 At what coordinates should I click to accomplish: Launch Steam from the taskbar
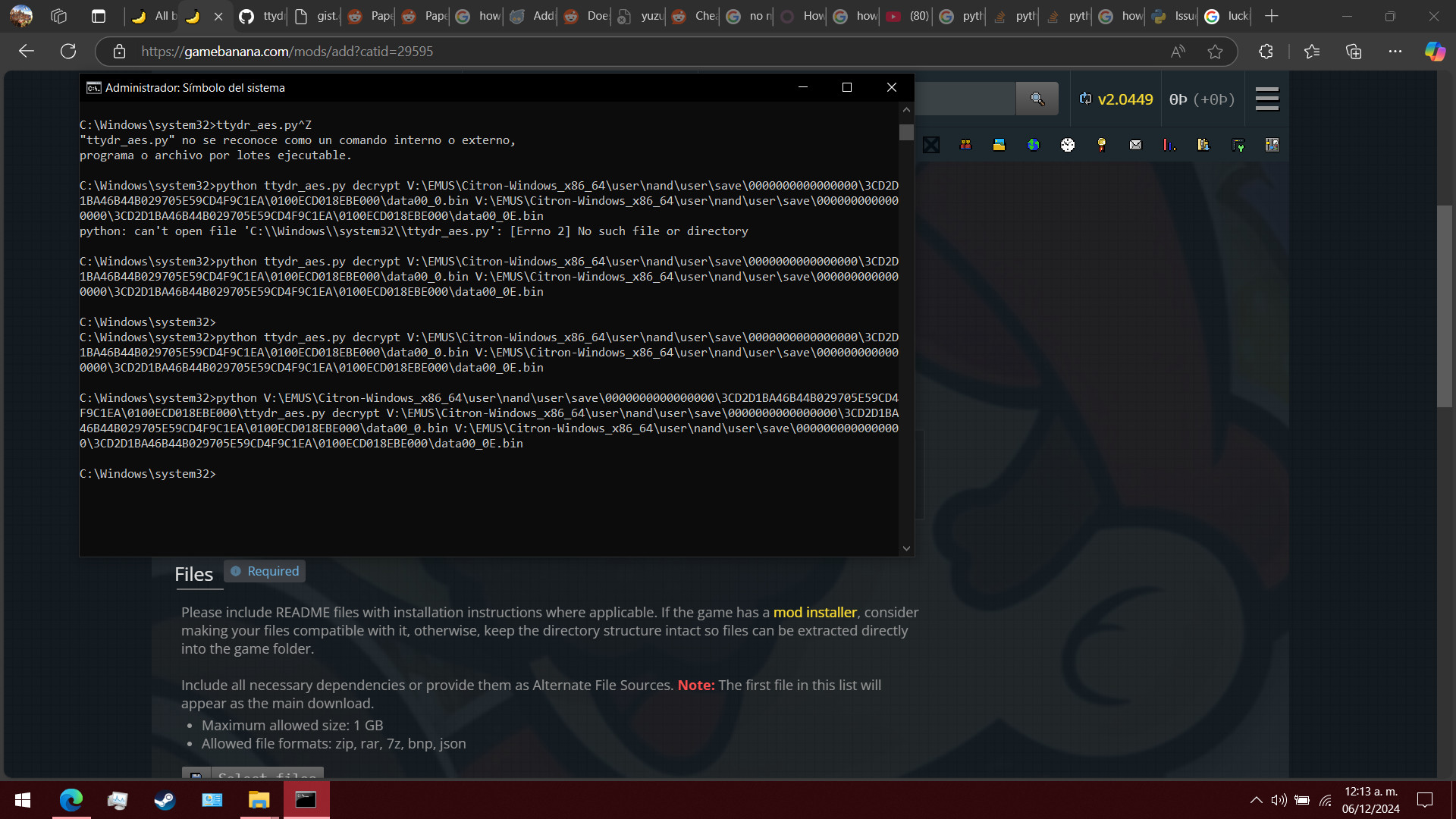[x=165, y=800]
